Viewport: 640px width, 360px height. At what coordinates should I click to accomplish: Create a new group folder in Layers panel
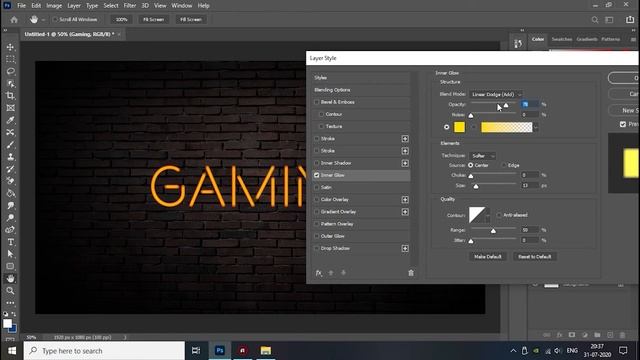(x=598, y=335)
